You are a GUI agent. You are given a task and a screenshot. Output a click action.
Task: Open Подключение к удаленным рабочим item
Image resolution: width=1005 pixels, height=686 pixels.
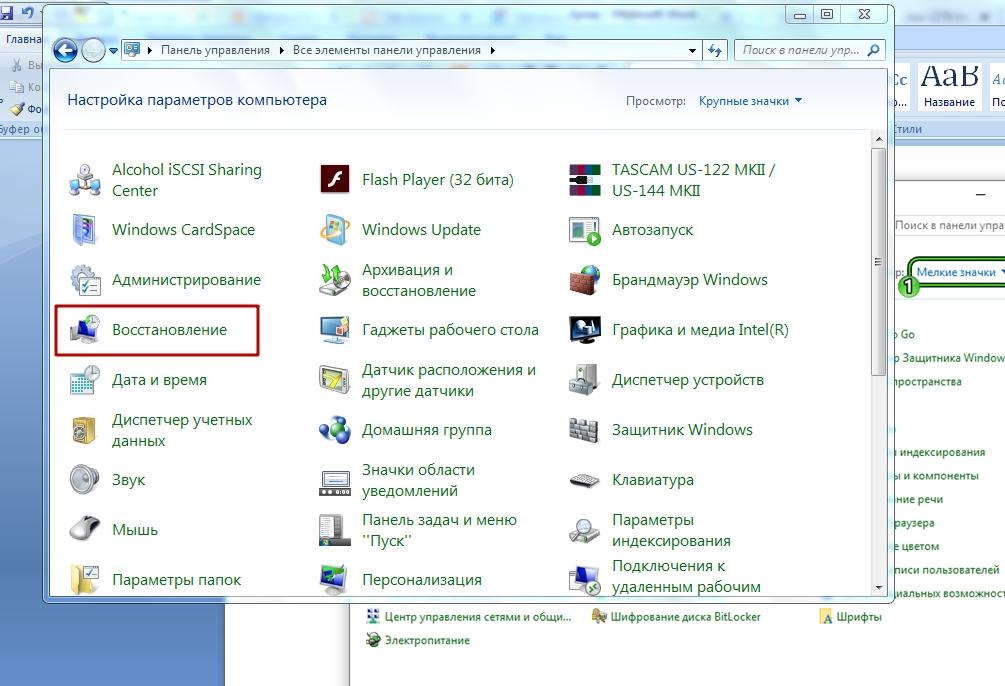pyautogui.click(x=667, y=576)
